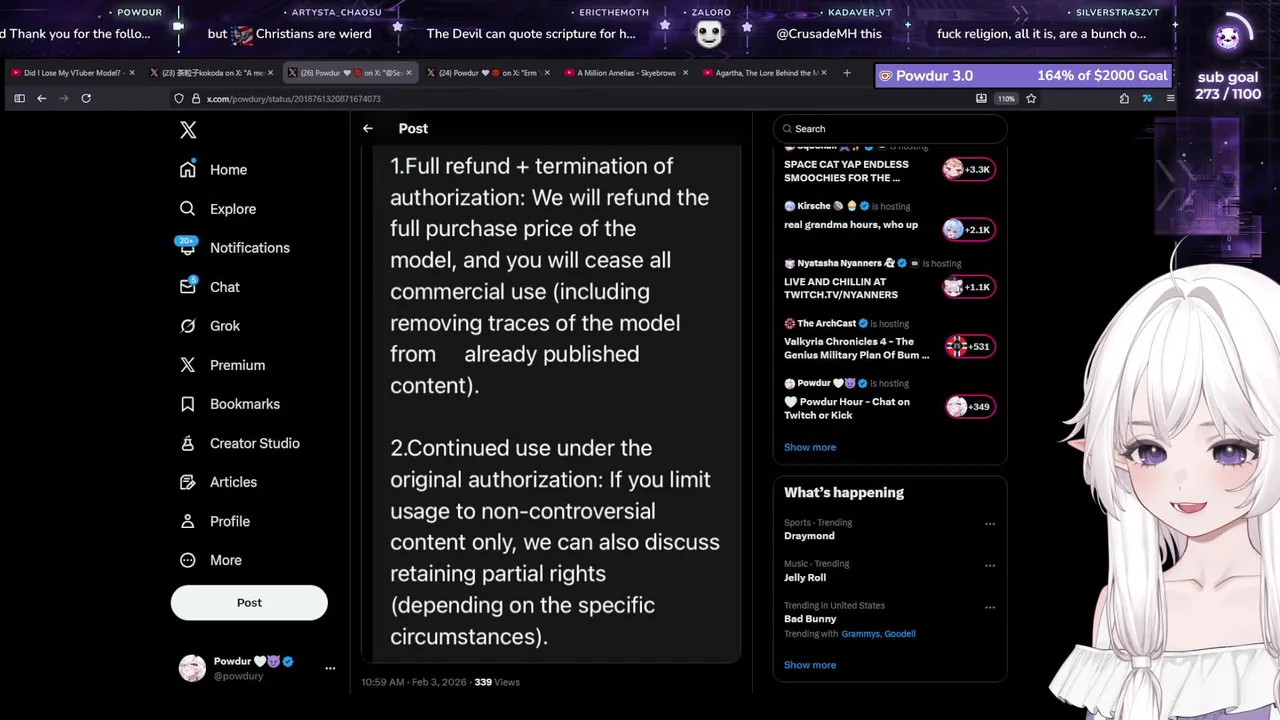Switch to the 'A Million Amelias - Skyebrows' tab
Viewport: 1280px width, 720px height.
point(625,73)
